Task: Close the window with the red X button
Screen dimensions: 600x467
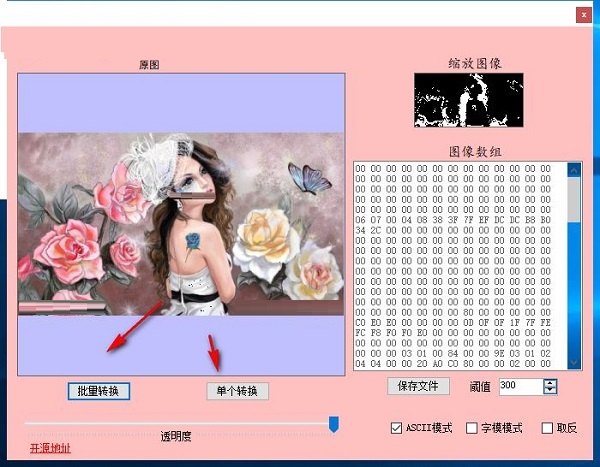Action: [x=584, y=15]
